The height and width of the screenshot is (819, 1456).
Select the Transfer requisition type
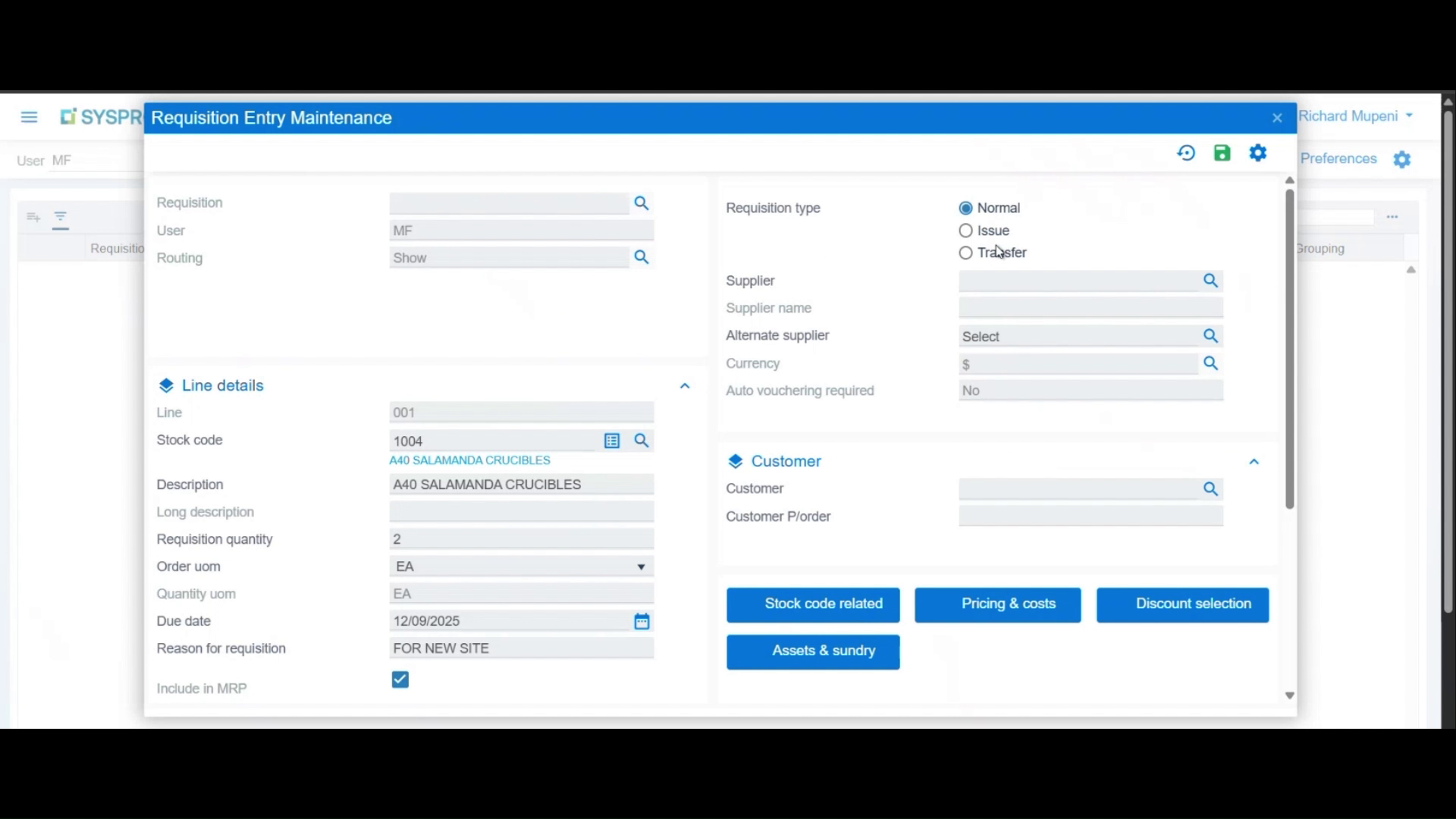pyautogui.click(x=965, y=253)
